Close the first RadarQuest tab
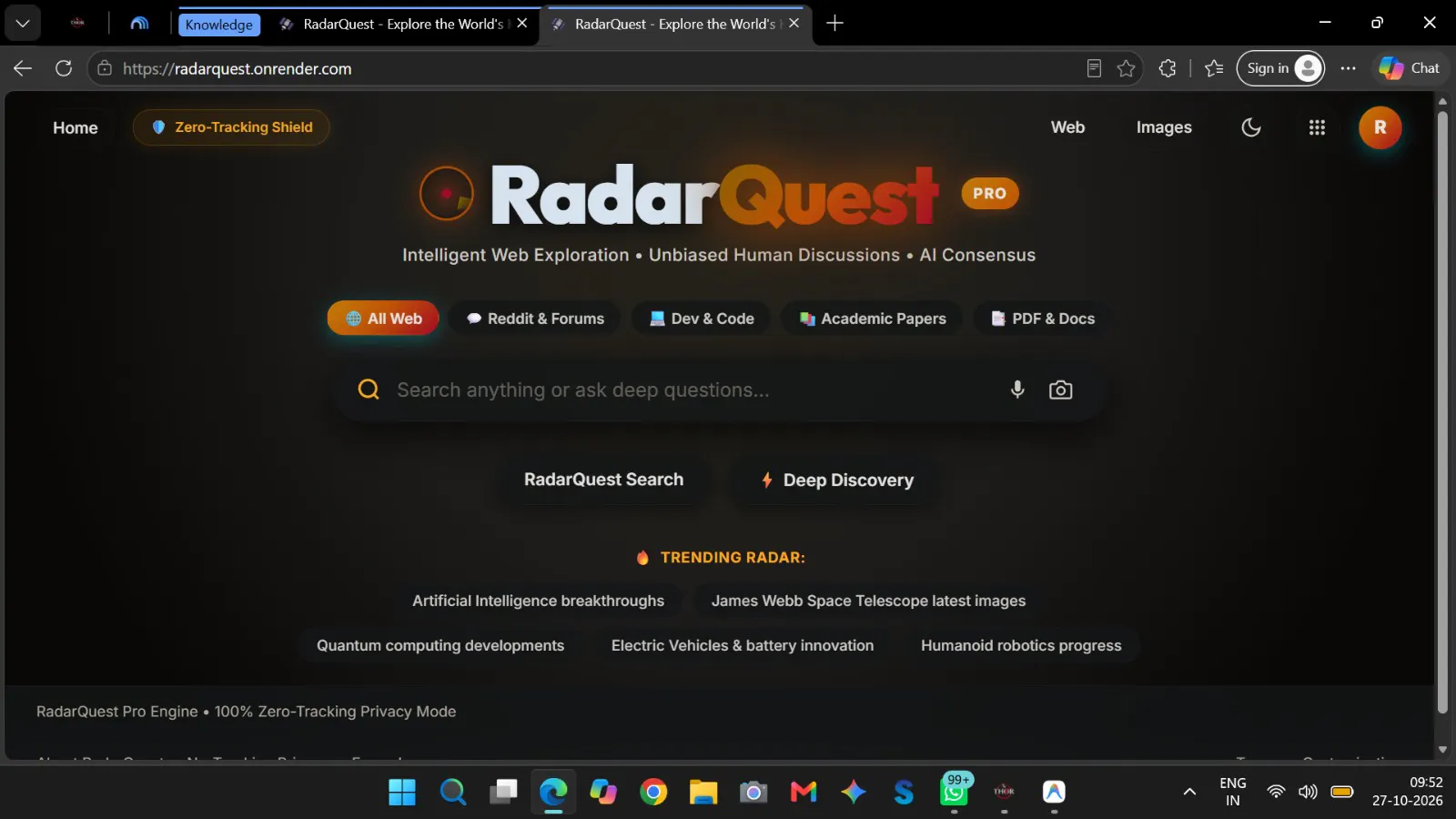Image resolution: width=1456 pixels, height=819 pixels. (522, 24)
